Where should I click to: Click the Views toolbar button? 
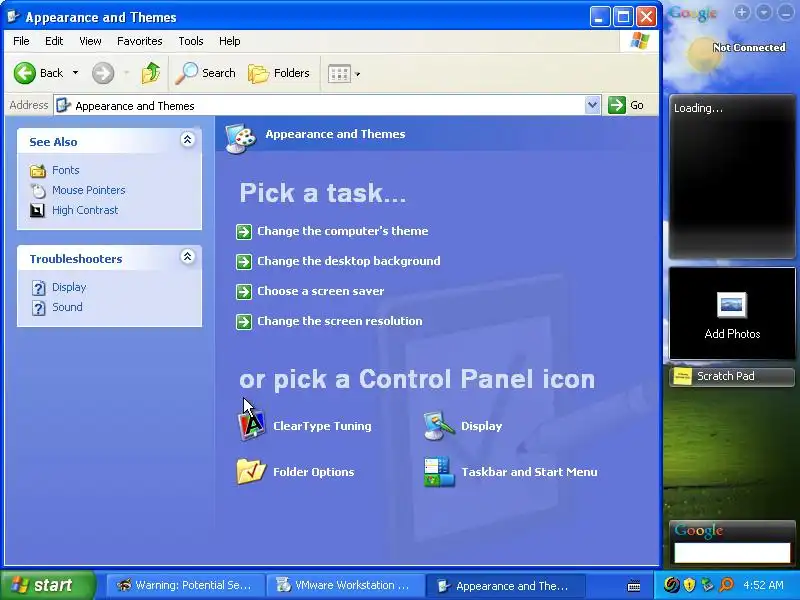click(x=339, y=74)
